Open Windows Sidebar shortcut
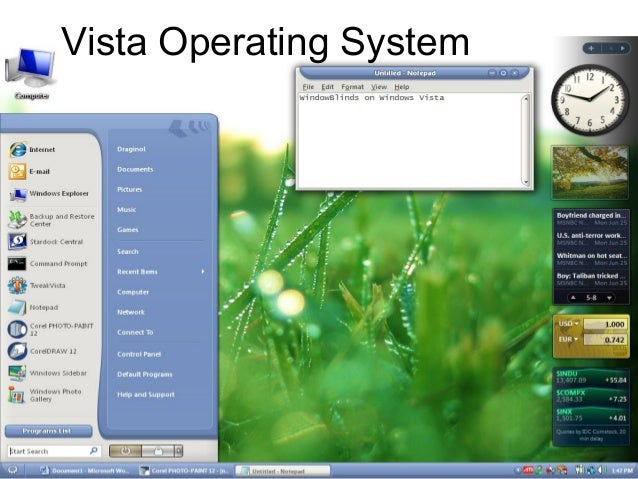Image resolution: width=638 pixels, height=479 pixels. [48, 373]
